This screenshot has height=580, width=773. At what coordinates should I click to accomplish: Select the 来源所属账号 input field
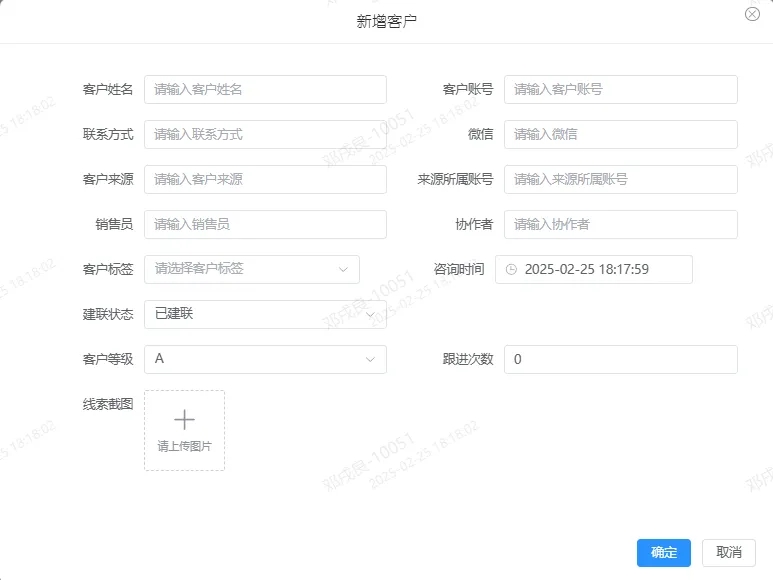pos(621,179)
